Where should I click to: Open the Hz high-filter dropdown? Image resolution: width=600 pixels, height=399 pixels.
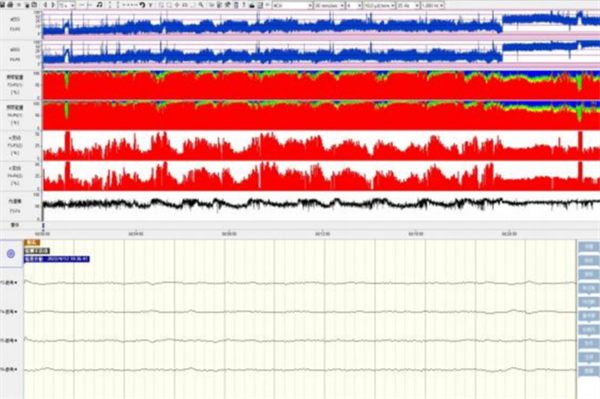tap(408, 5)
